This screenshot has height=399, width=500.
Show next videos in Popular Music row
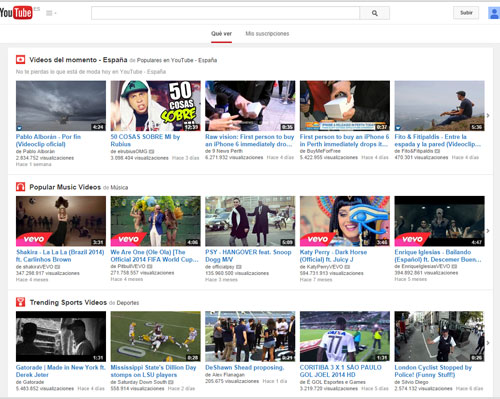coord(488,231)
